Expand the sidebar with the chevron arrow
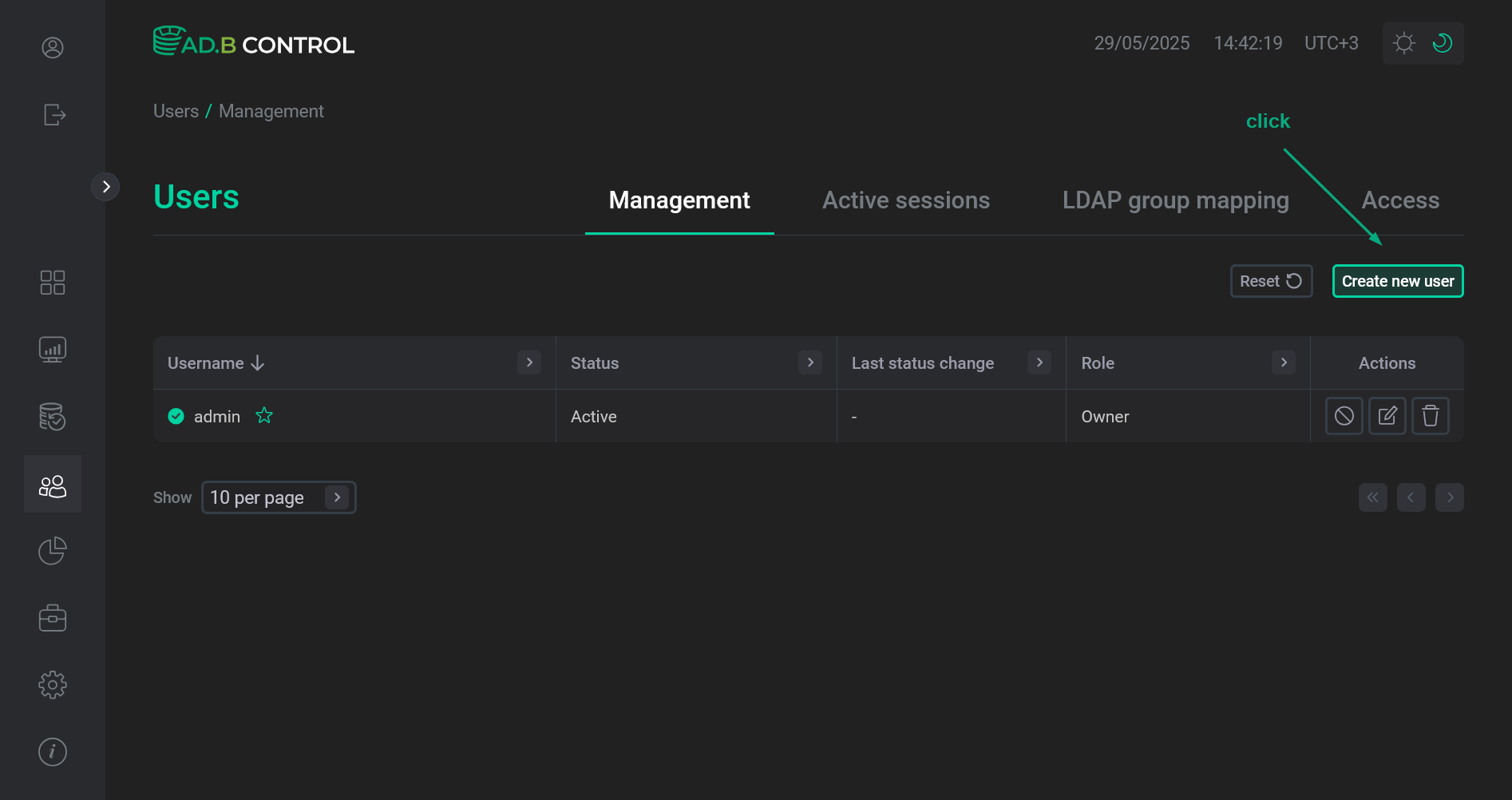This screenshot has height=800, width=1512. coord(106,186)
